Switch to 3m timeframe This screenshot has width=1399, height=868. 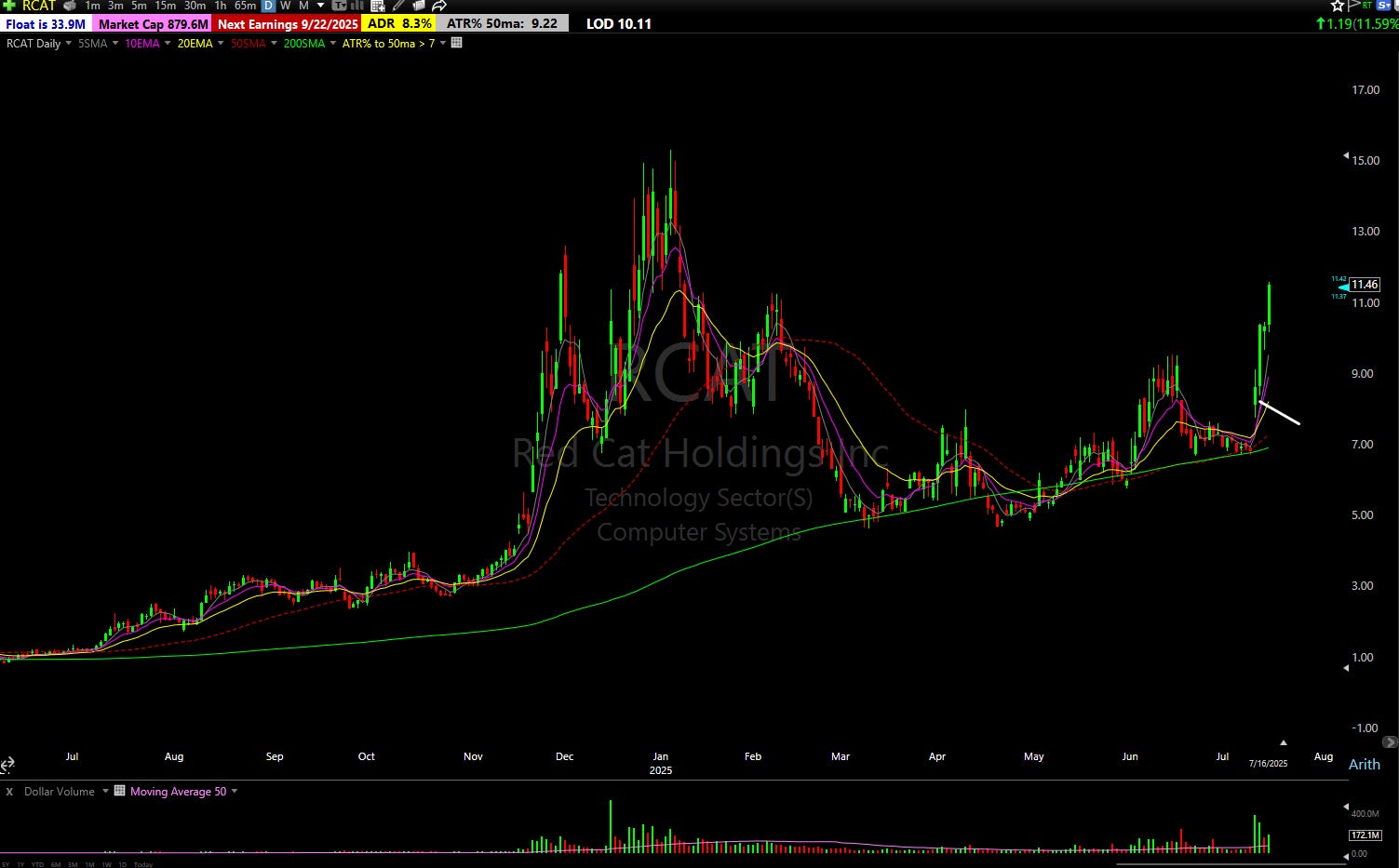click(115, 6)
